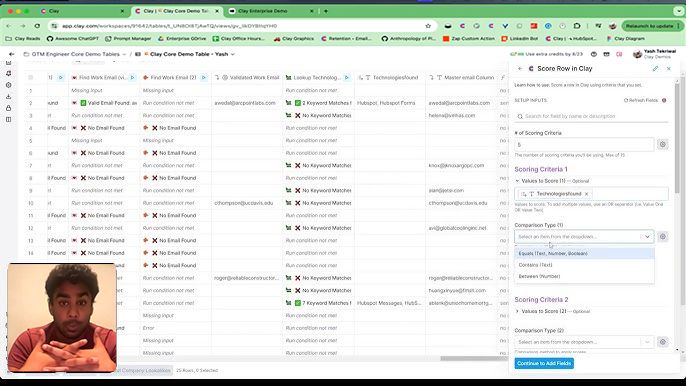686x386 pixels.
Task: Open Master email Column header
Action: (x=462, y=77)
